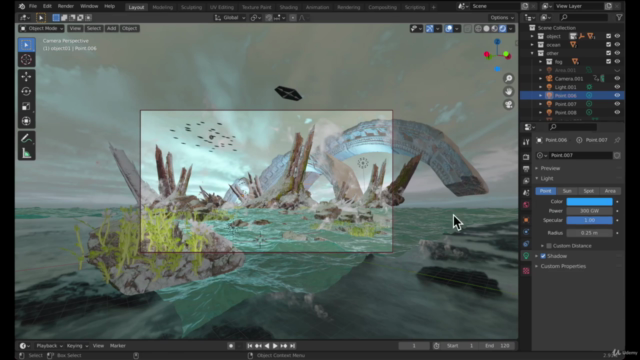Open viewport Select menu
640x360 pixels.
click(x=93, y=28)
